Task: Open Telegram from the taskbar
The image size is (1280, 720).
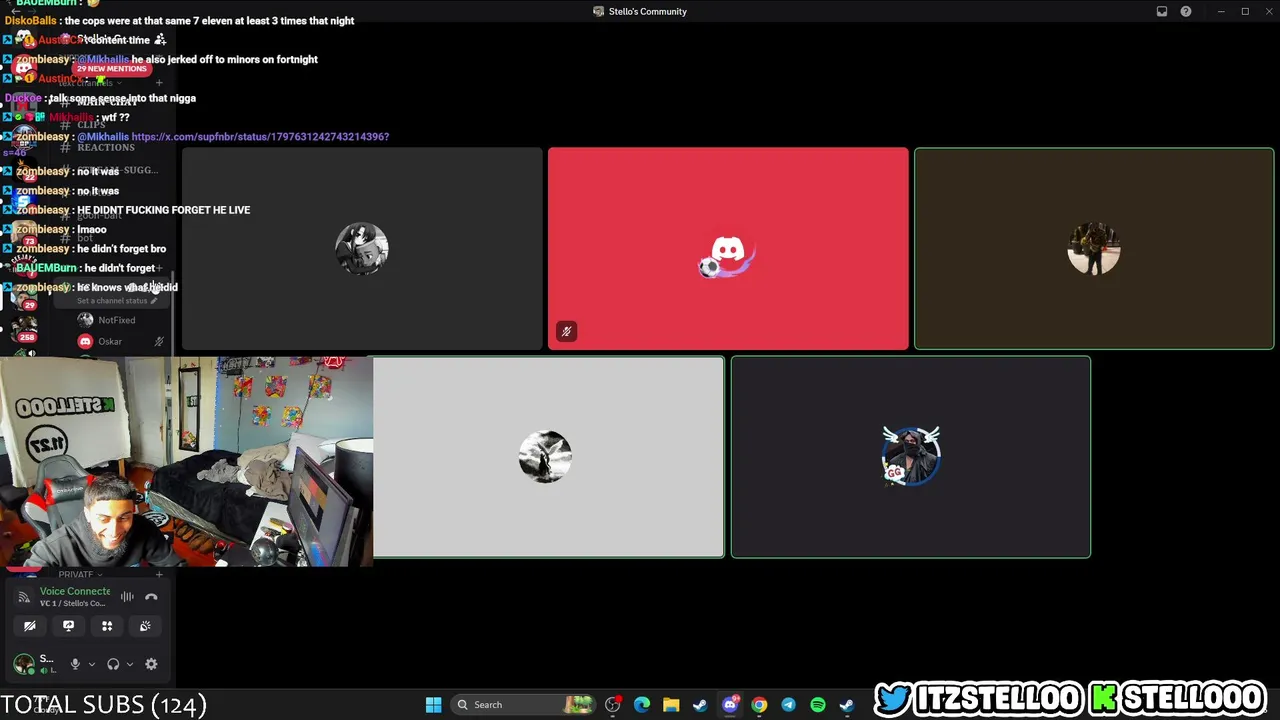Action: 788,705
